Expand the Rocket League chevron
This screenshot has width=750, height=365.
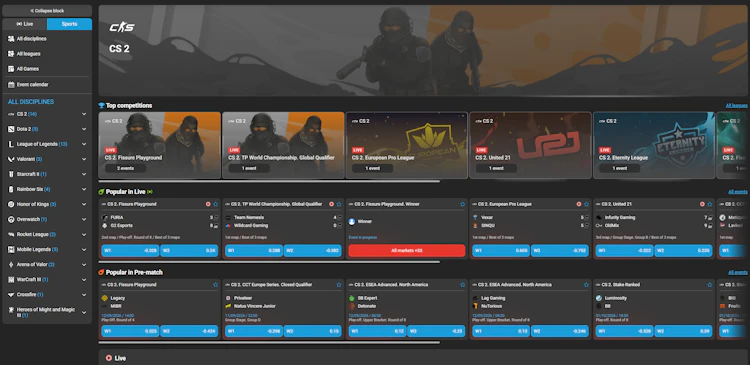tap(84, 234)
